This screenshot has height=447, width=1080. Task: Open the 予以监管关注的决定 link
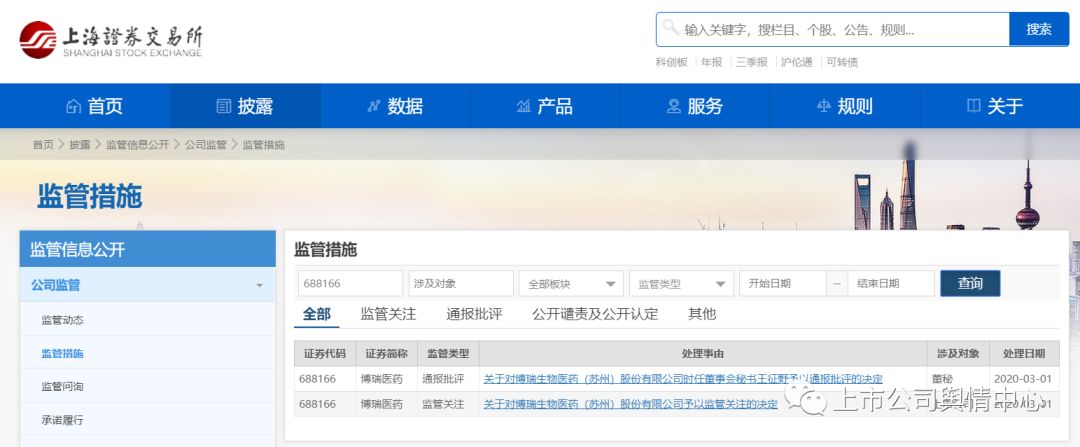[631, 404]
